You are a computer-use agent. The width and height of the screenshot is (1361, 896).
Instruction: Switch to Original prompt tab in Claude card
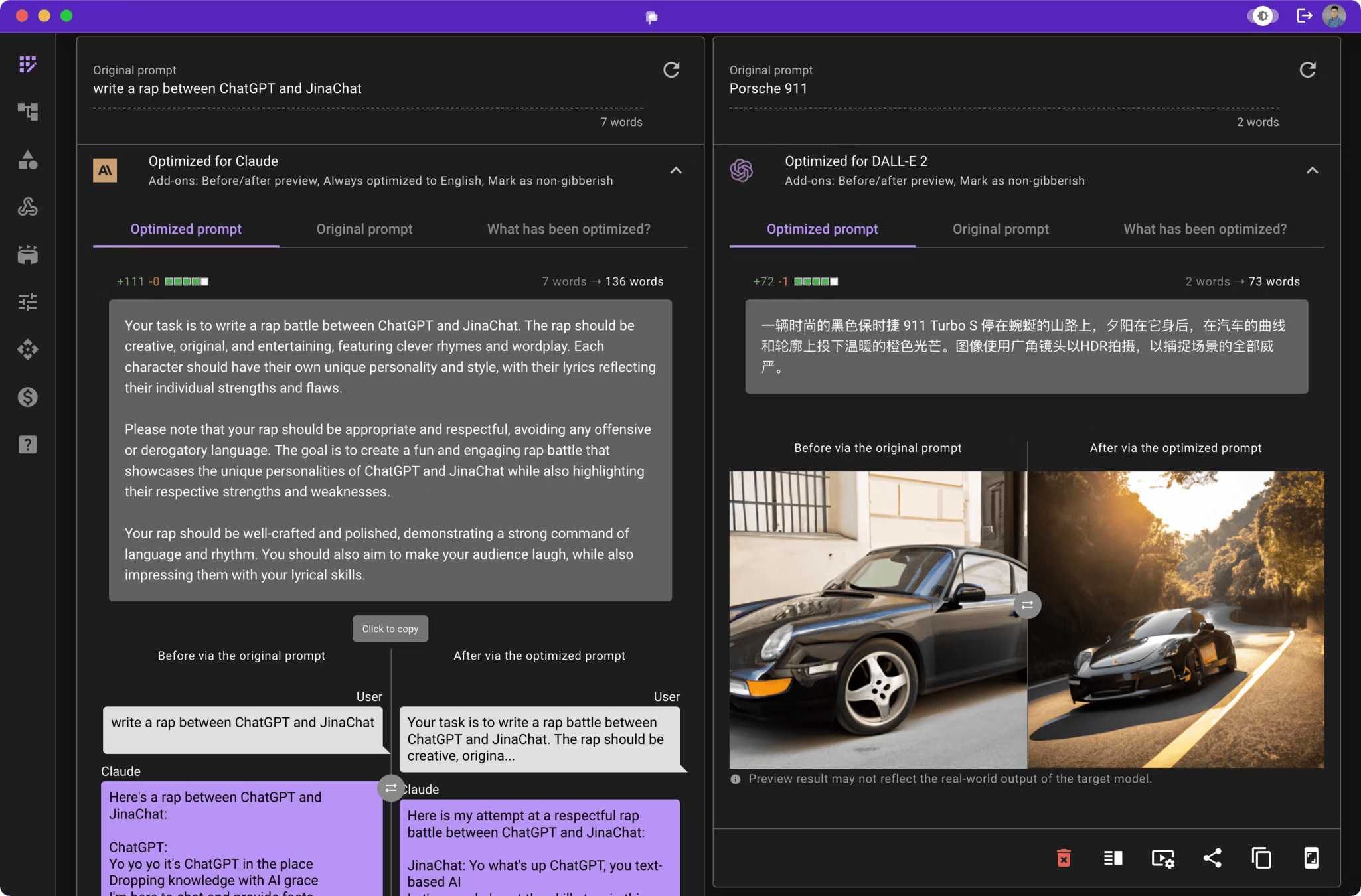click(x=364, y=229)
